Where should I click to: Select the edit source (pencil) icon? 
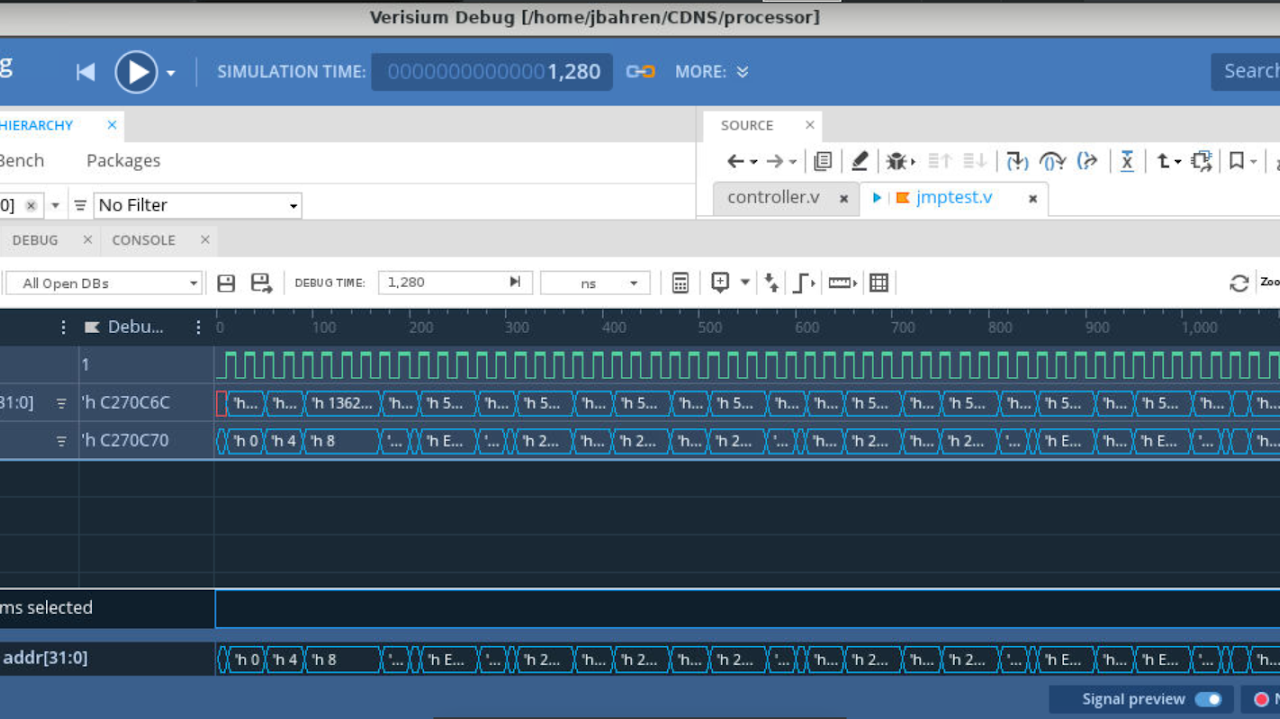pyautogui.click(x=860, y=160)
